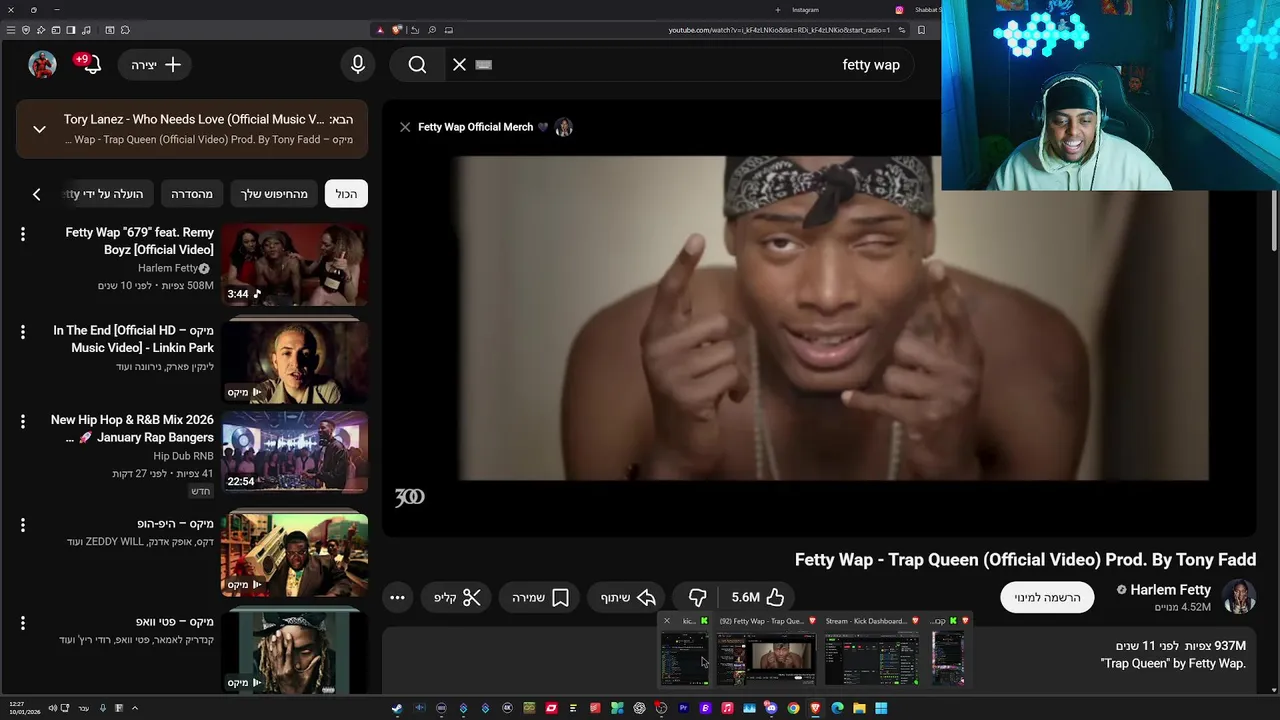Click the browser address bar URL
Image resolution: width=1280 pixels, height=720 pixels.
coord(778,30)
